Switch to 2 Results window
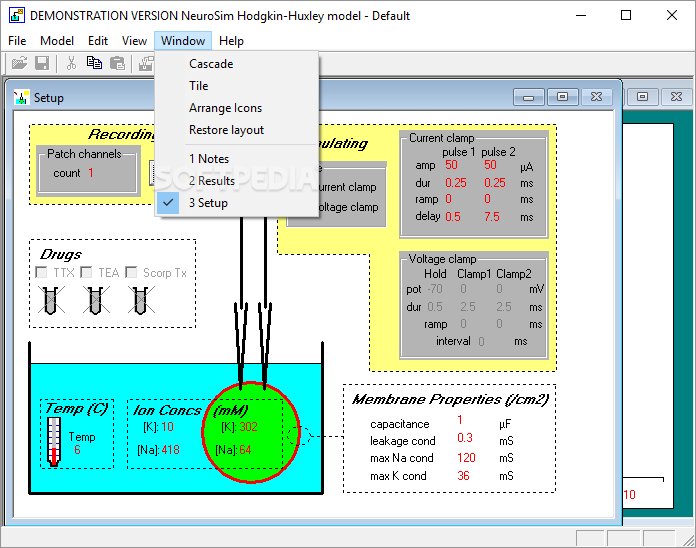Screen dimensions: 696x548 click(237, 181)
